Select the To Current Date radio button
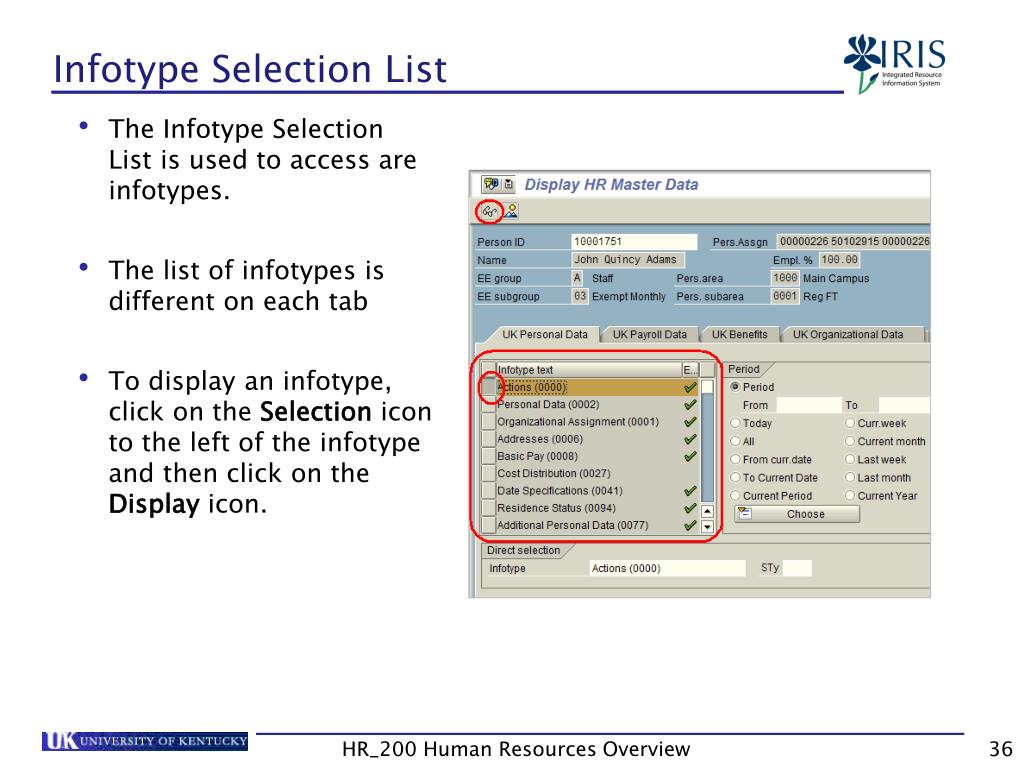 tap(735, 478)
